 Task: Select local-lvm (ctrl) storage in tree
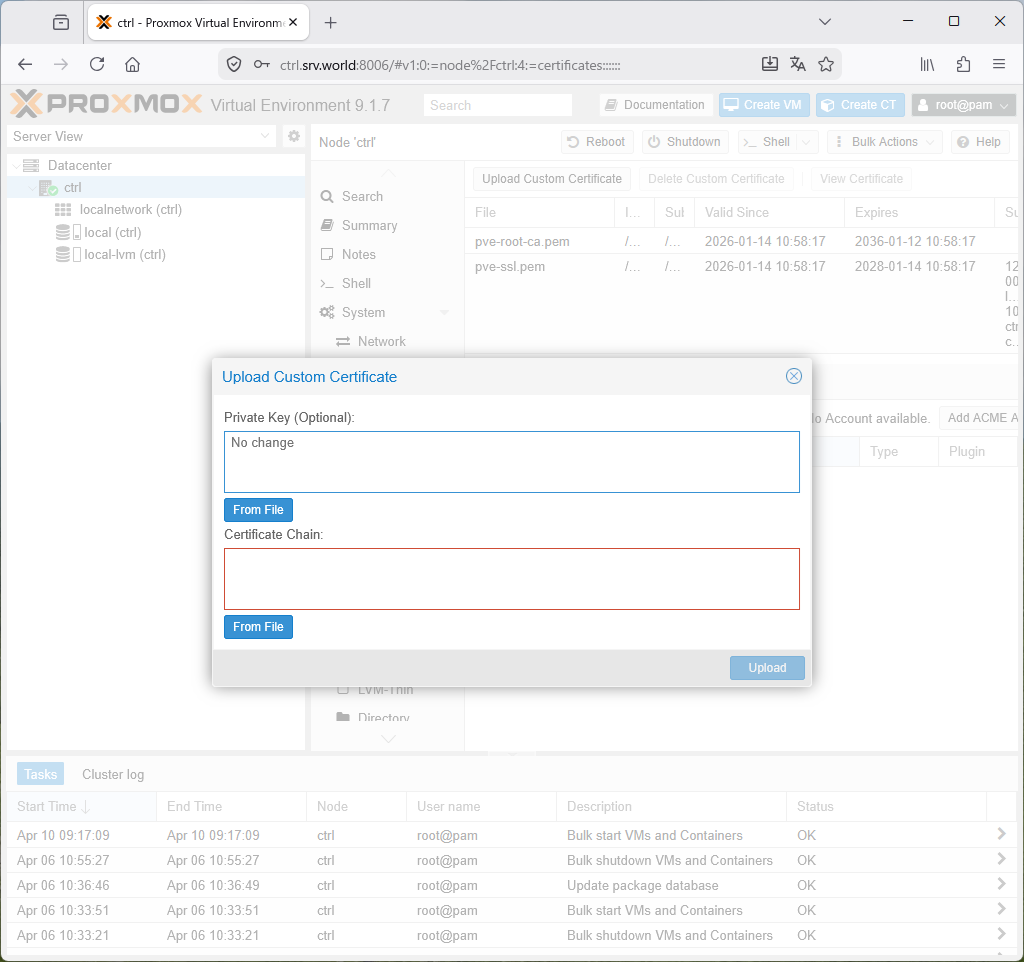coord(124,255)
